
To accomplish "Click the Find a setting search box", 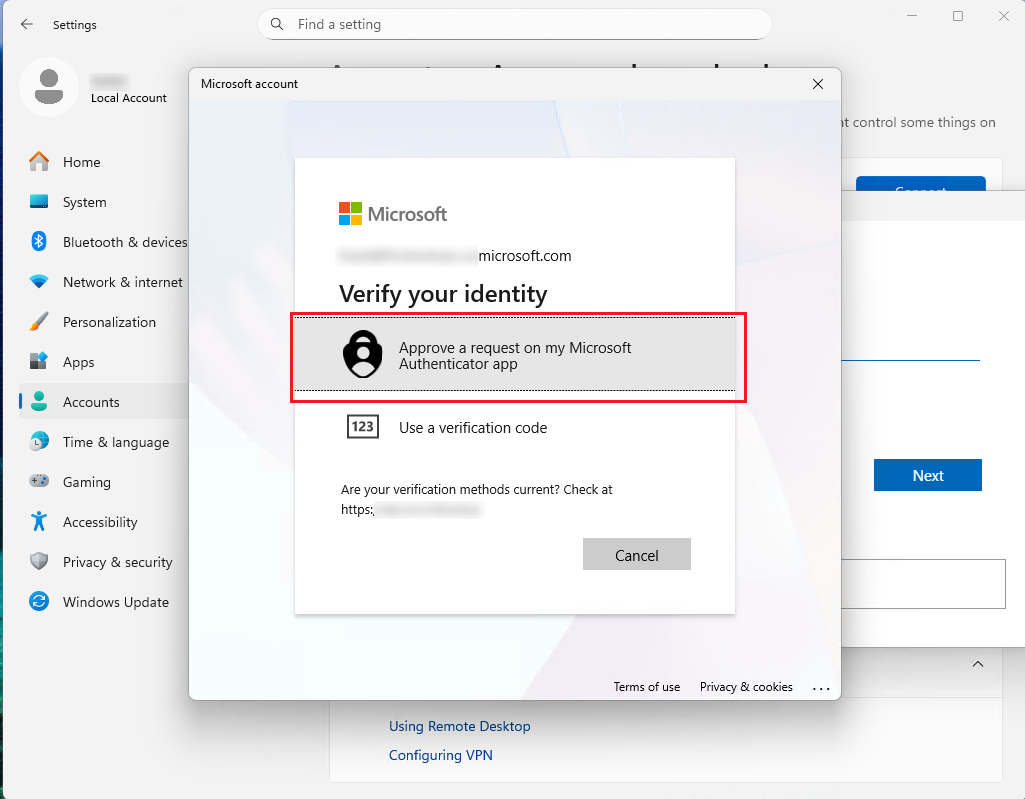I will click(515, 24).
